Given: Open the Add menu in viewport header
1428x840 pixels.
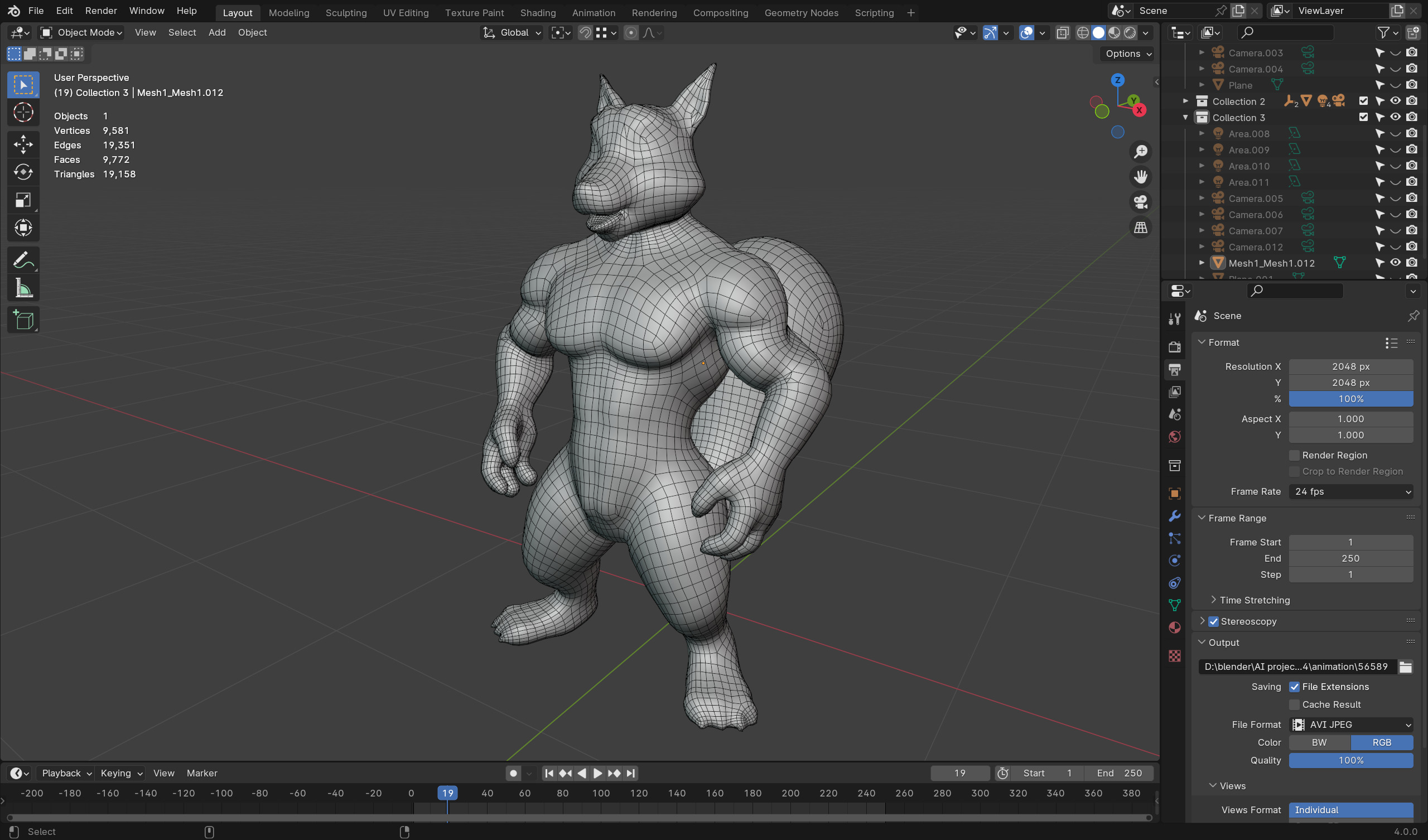Looking at the screenshot, I should tap(217, 33).
